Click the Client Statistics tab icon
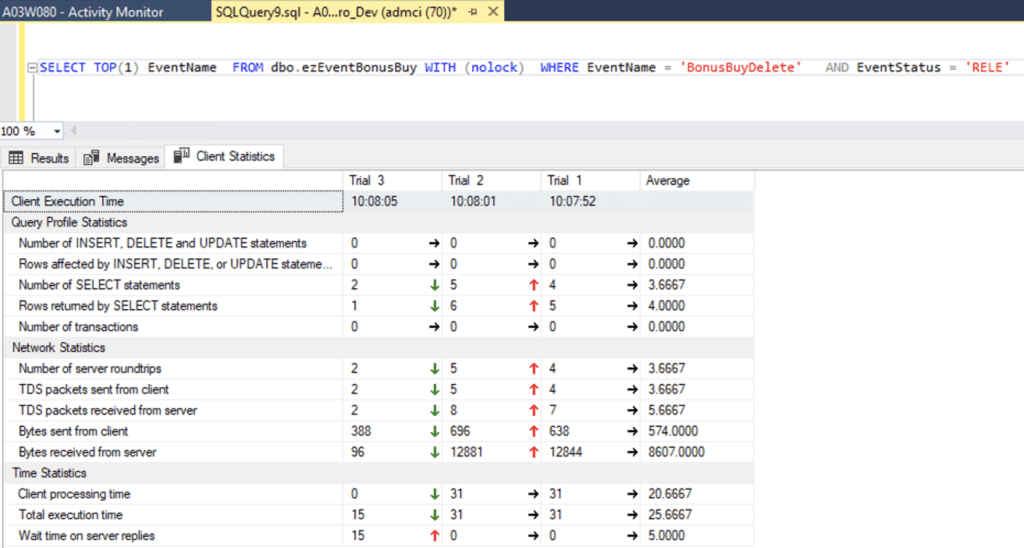This screenshot has width=1024, height=548. [181, 156]
